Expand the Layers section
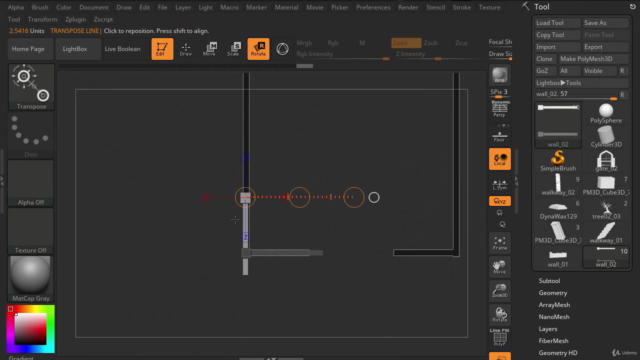Image resolution: width=640 pixels, height=360 pixels. point(548,329)
